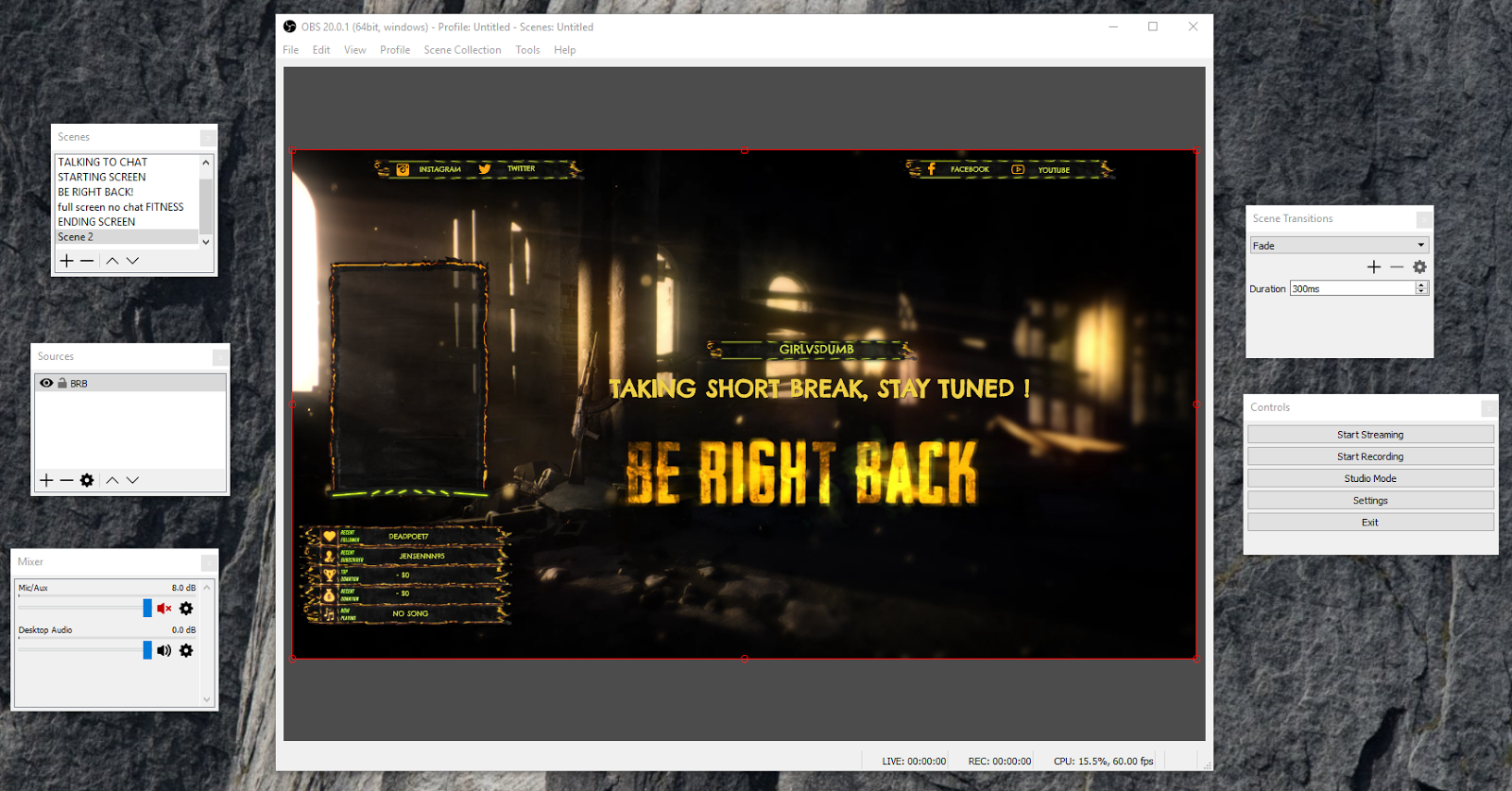The height and width of the screenshot is (791, 1512).
Task: Add a new source with the plus icon
Action: (x=46, y=480)
